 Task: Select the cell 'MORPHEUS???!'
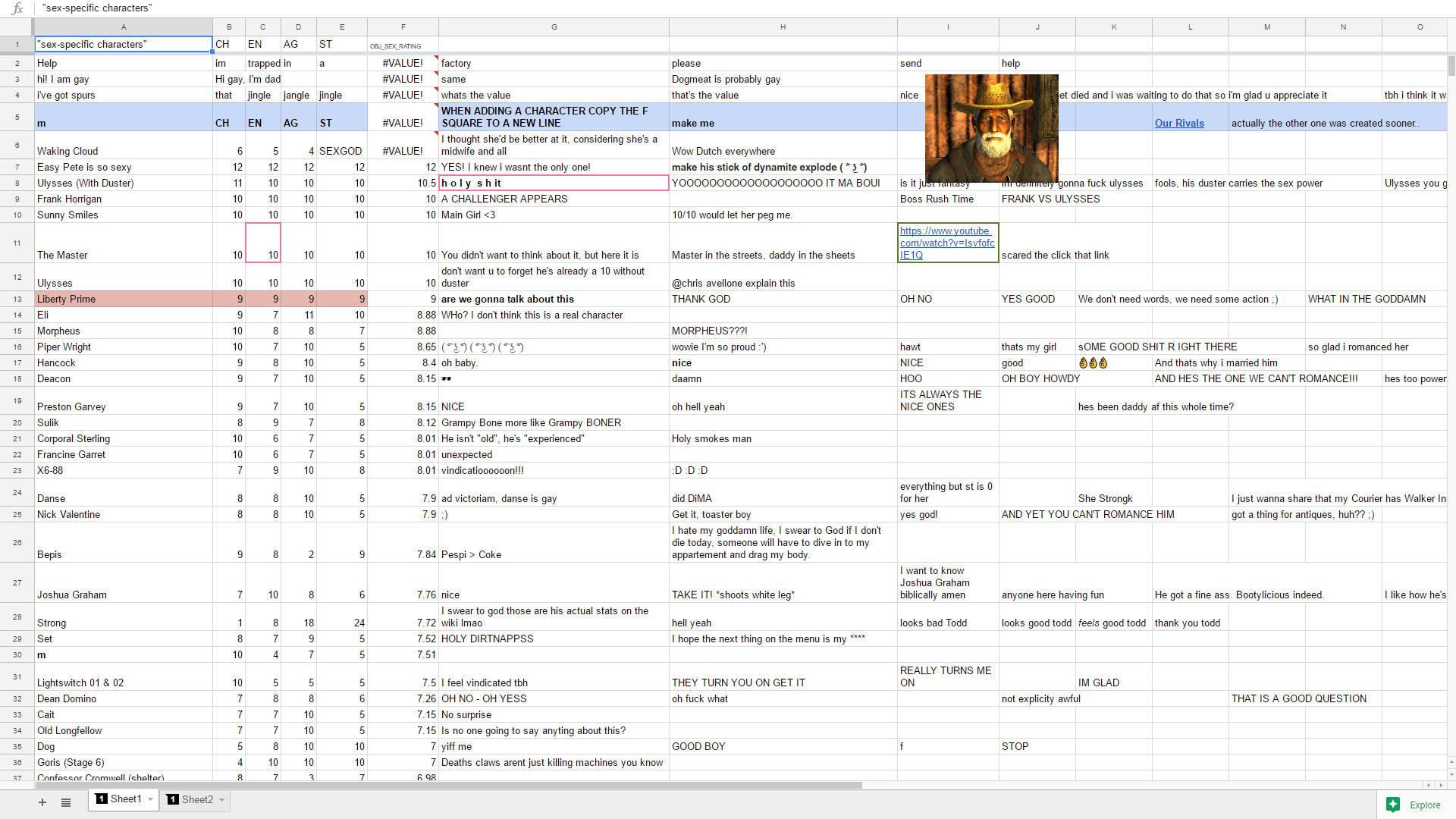pyautogui.click(x=783, y=331)
